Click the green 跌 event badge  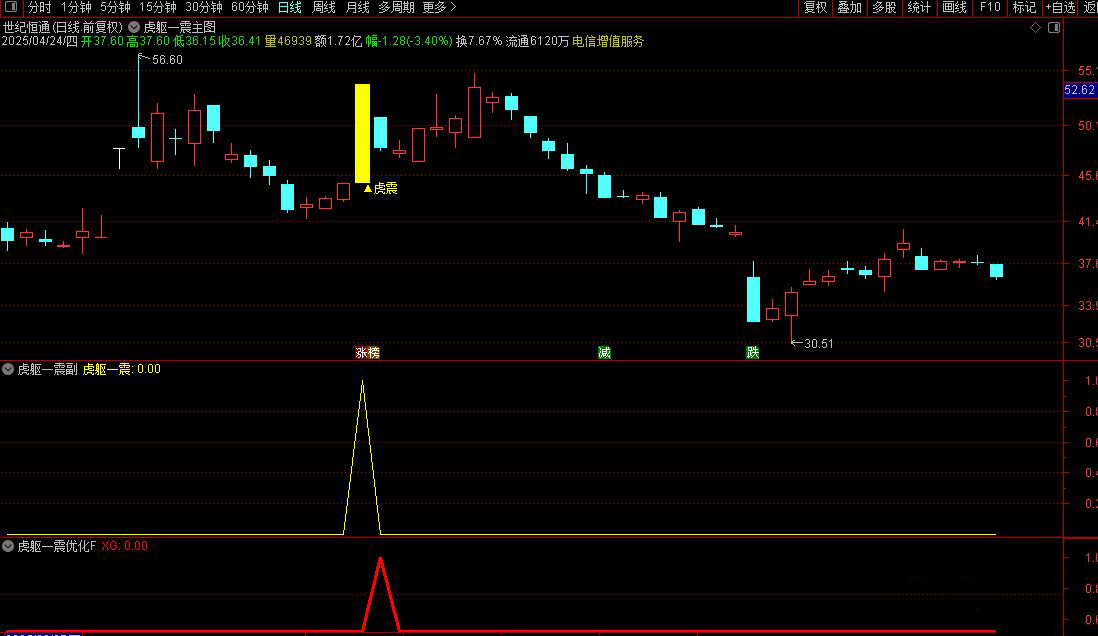[x=753, y=353]
